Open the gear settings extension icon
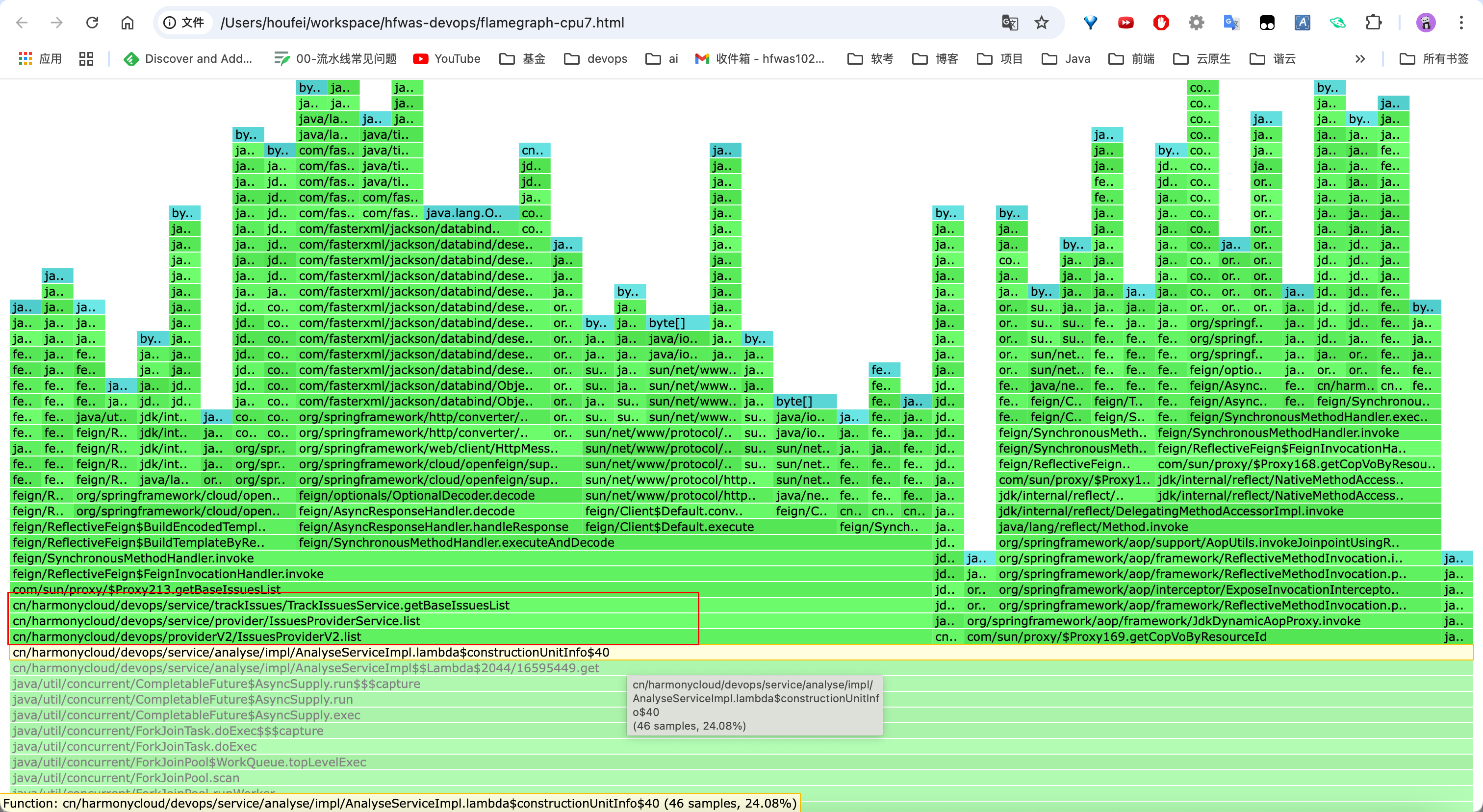 [1196, 23]
